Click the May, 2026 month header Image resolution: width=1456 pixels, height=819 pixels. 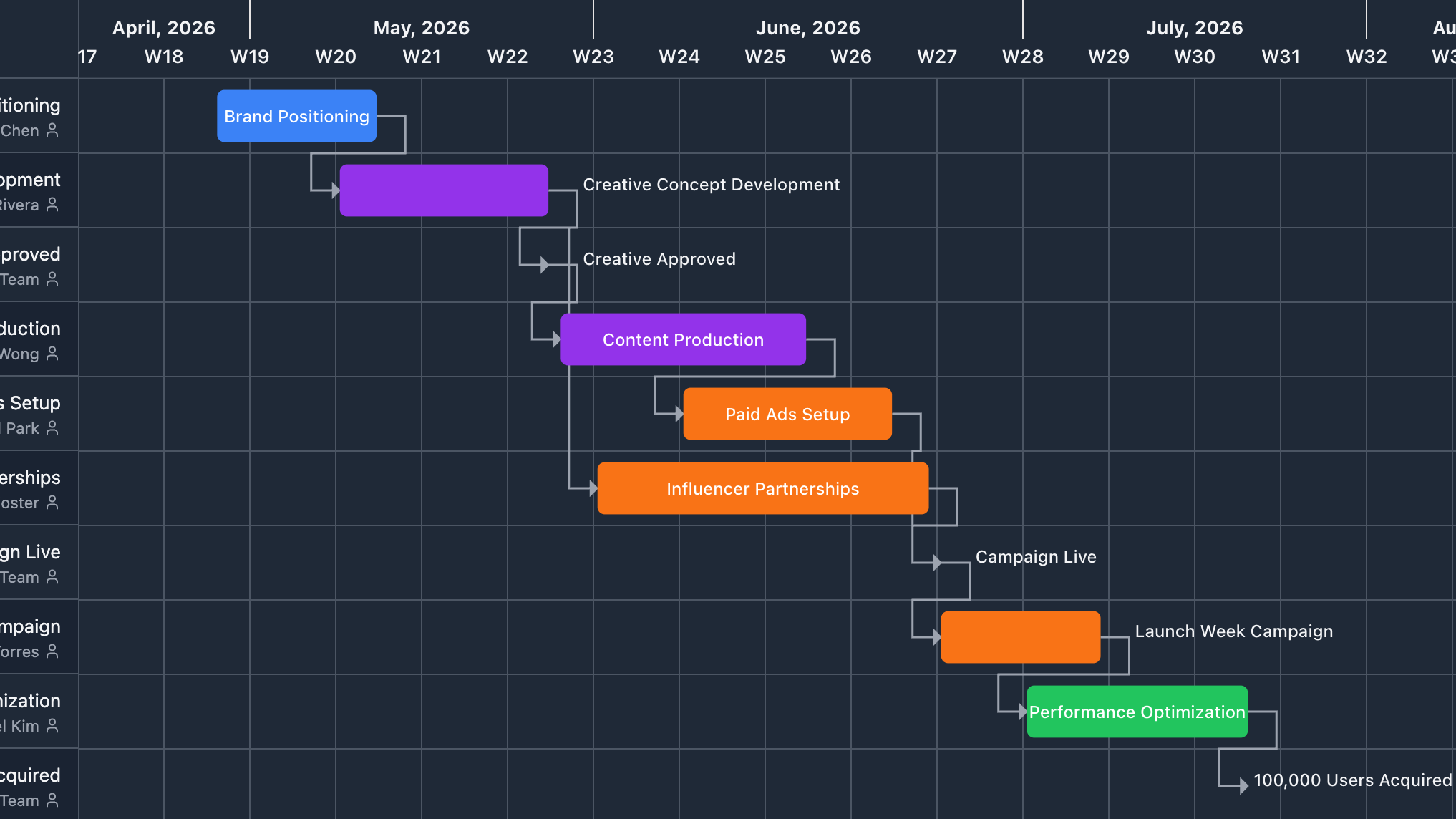421,27
